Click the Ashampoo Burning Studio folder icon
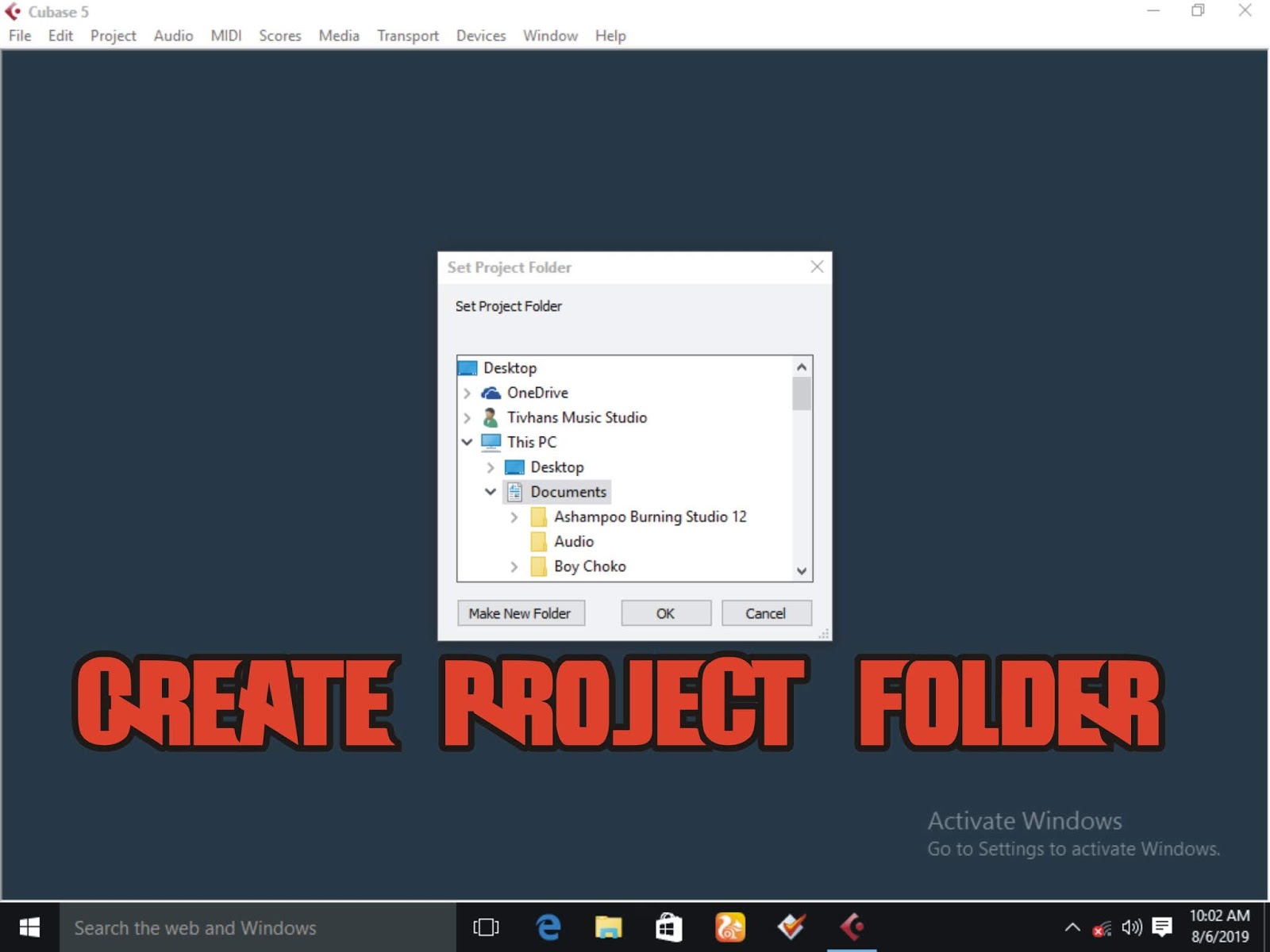Screen dimensions: 1270x952 (538, 517)
